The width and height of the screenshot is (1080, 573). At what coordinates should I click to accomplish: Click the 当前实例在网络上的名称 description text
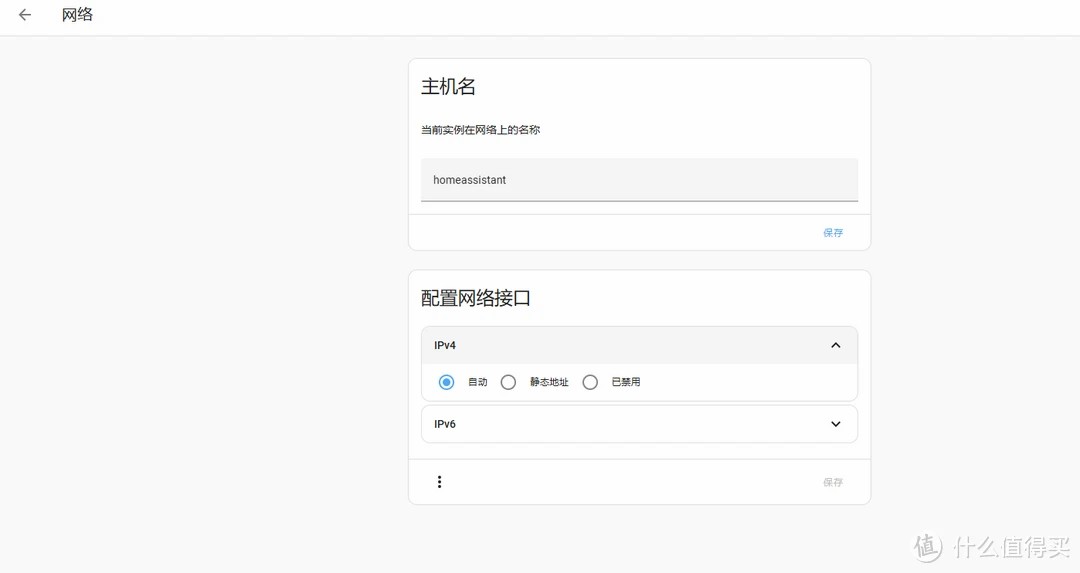(x=480, y=130)
